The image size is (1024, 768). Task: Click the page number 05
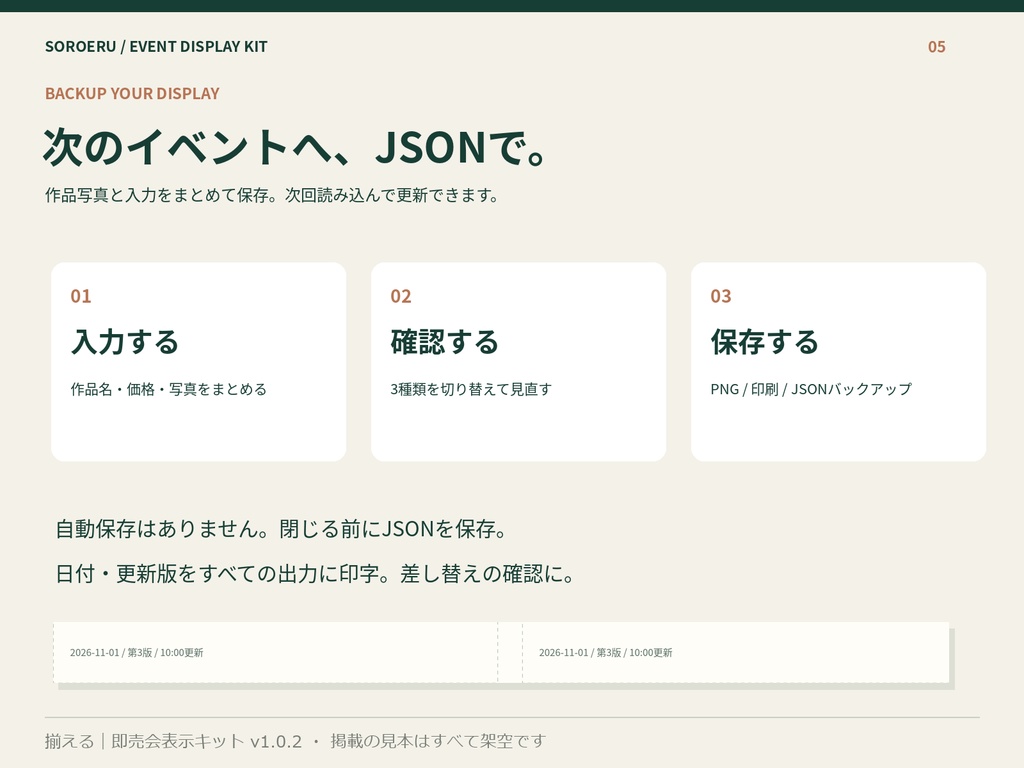[x=936, y=47]
